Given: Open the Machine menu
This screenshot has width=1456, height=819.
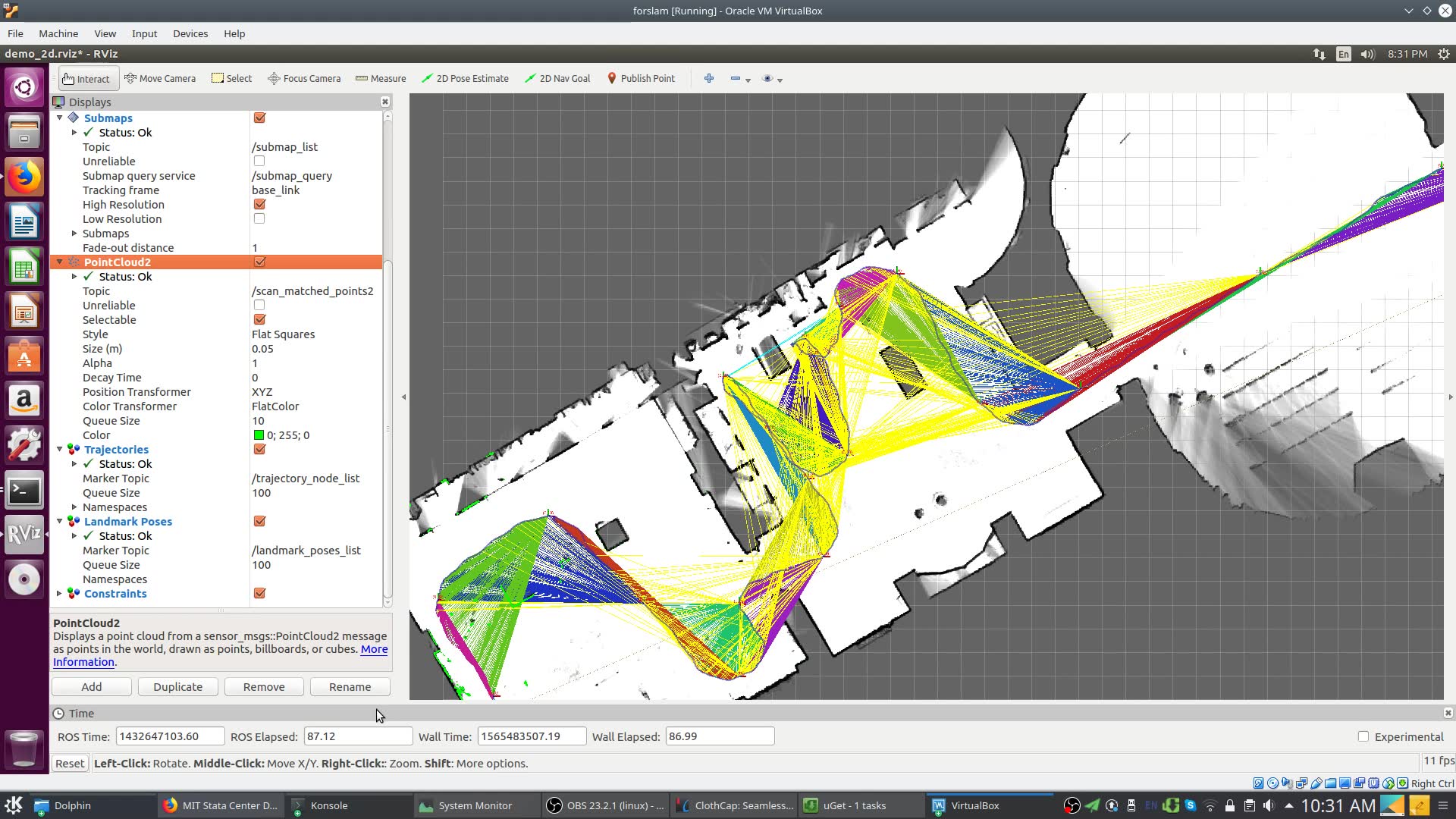Looking at the screenshot, I should tap(58, 33).
